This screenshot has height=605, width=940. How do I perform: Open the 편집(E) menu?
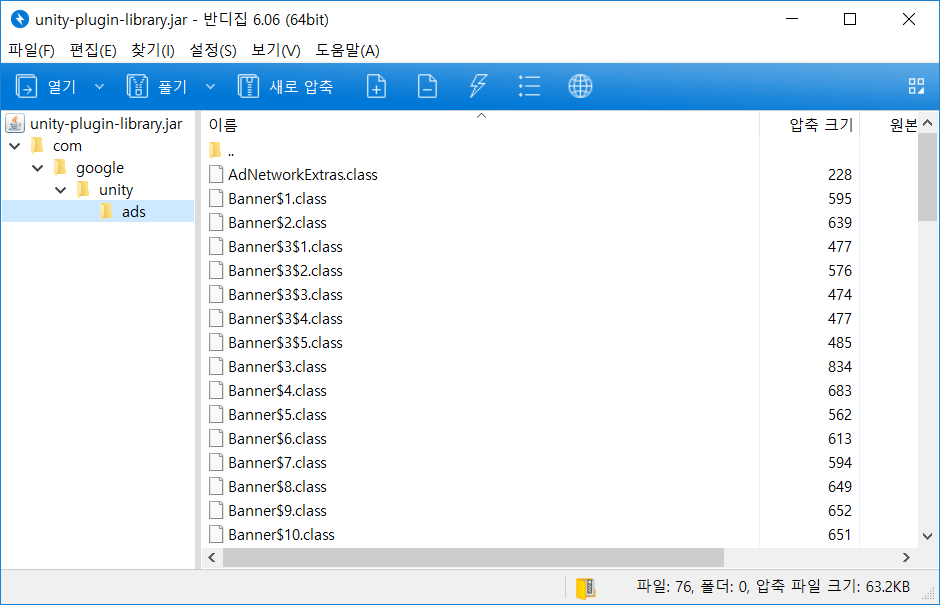(93, 50)
